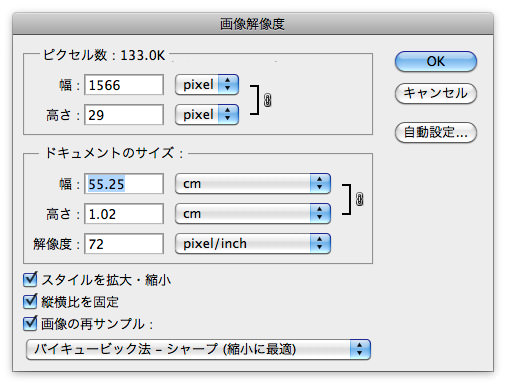Click the document width field showing 55.25
Screen dimensions: 506x384
pos(124,184)
